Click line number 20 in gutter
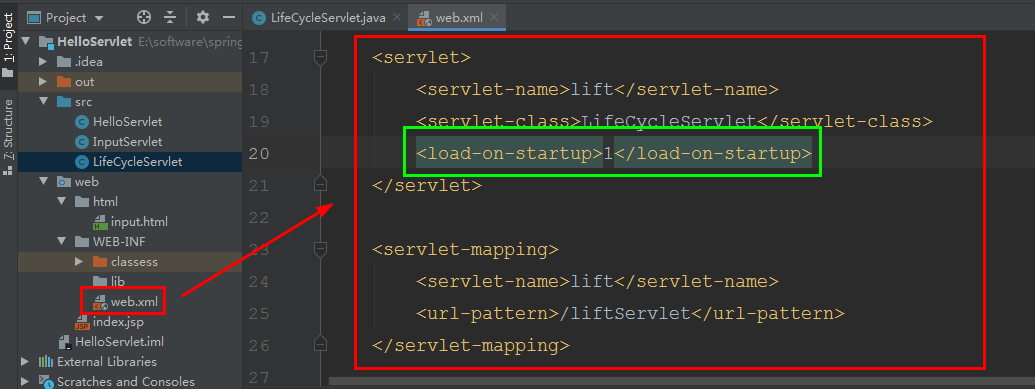 [x=259, y=154]
